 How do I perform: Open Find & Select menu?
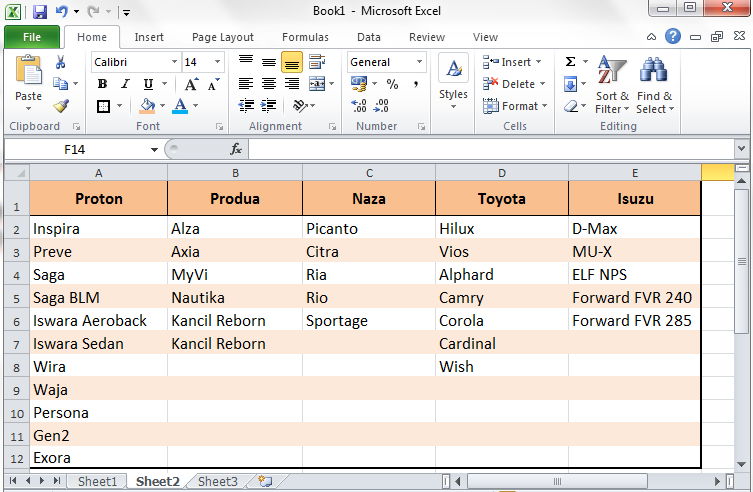[x=655, y=85]
